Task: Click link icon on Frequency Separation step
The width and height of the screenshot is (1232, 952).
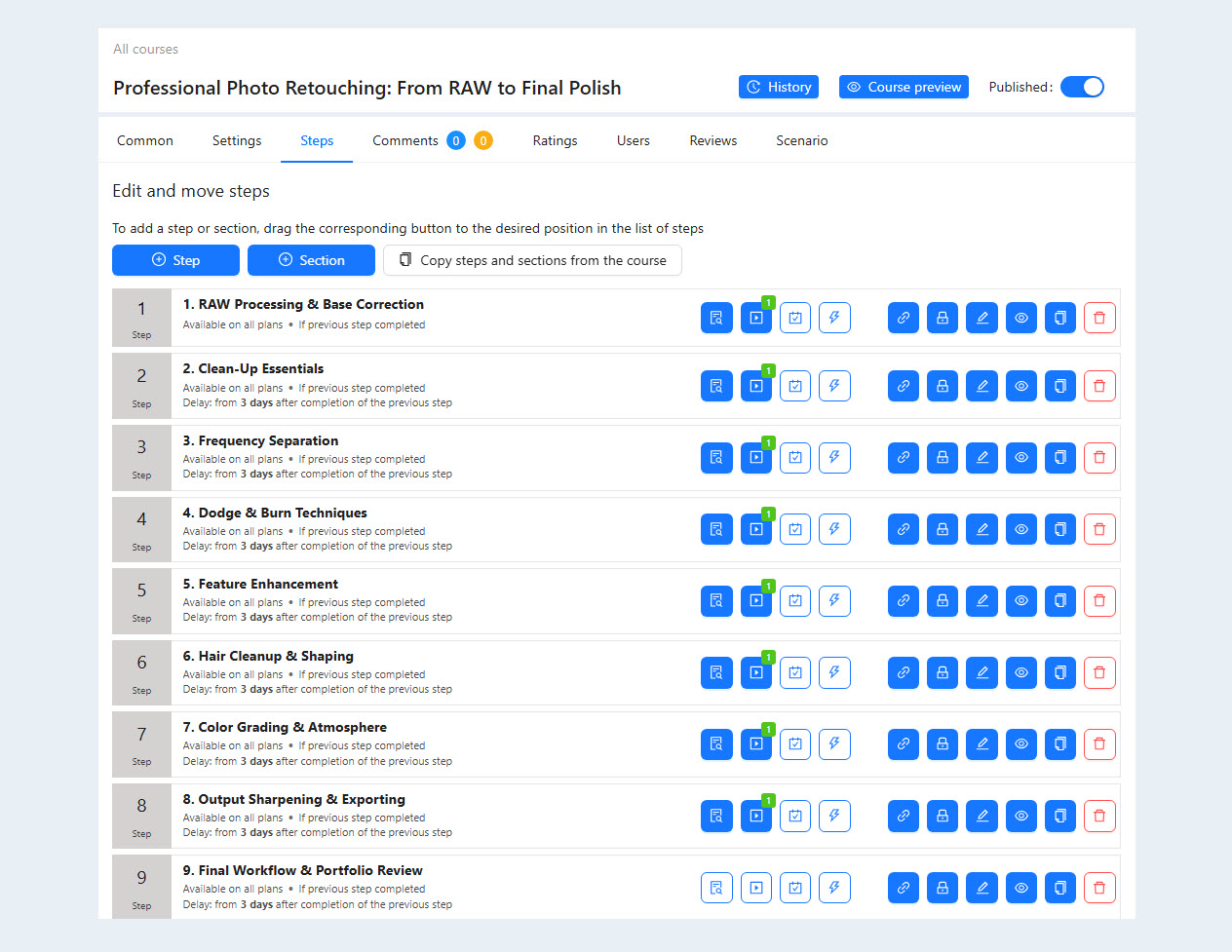Action: (904, 457)
